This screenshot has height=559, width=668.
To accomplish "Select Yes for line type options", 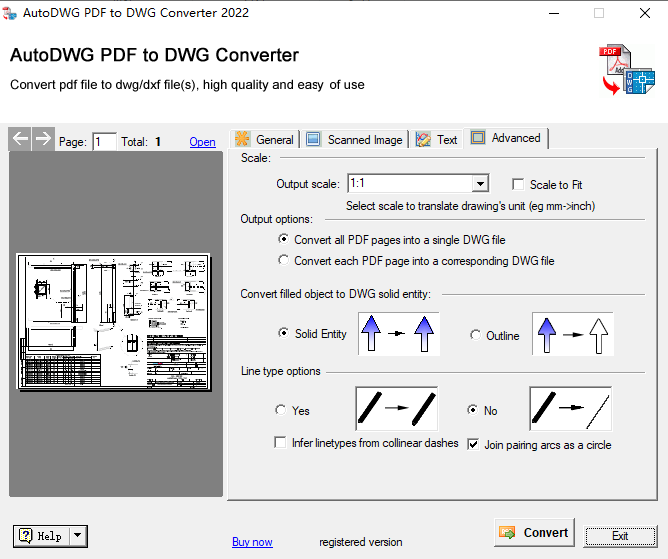I will (280, 410).
